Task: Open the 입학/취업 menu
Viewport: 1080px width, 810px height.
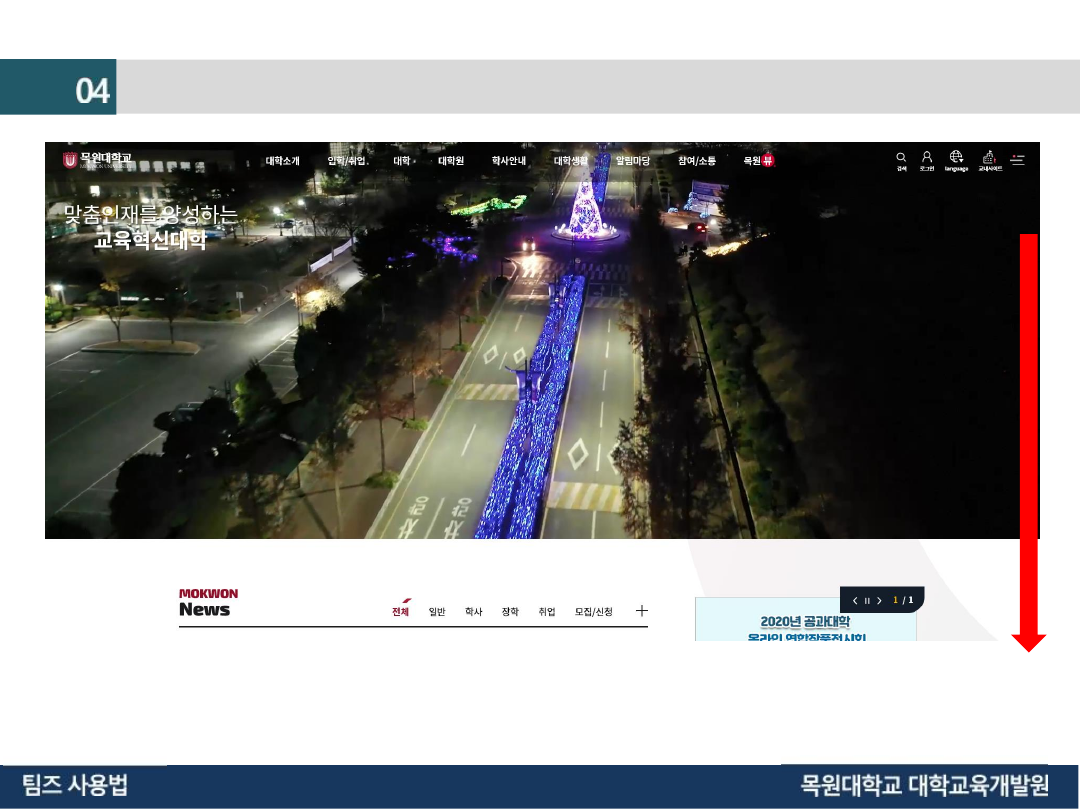Action: coord(346,161)
